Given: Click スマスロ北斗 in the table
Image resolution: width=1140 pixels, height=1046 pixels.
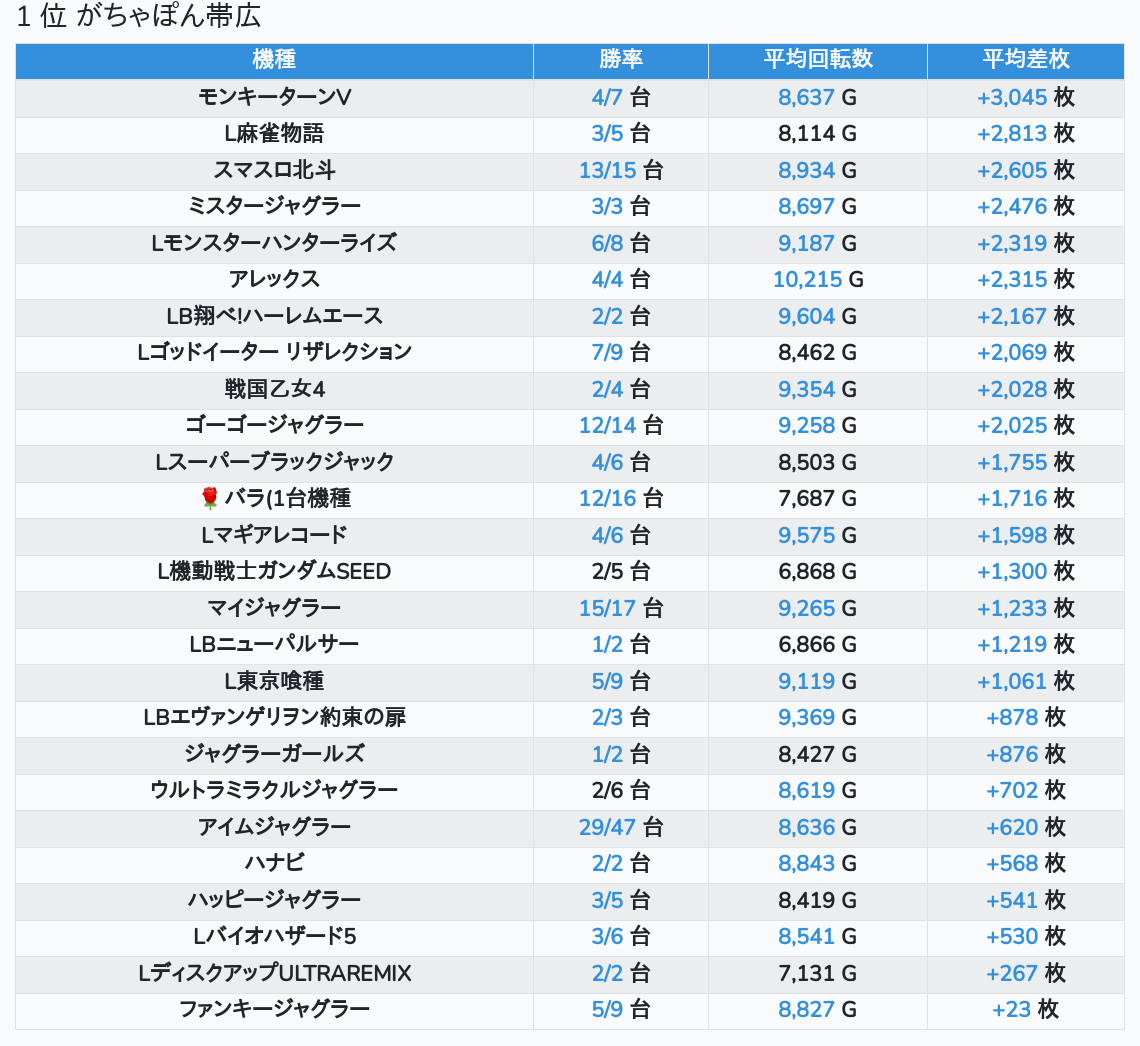Looking at the screenshot, I should pyautogui.click(x=274, y=170).
